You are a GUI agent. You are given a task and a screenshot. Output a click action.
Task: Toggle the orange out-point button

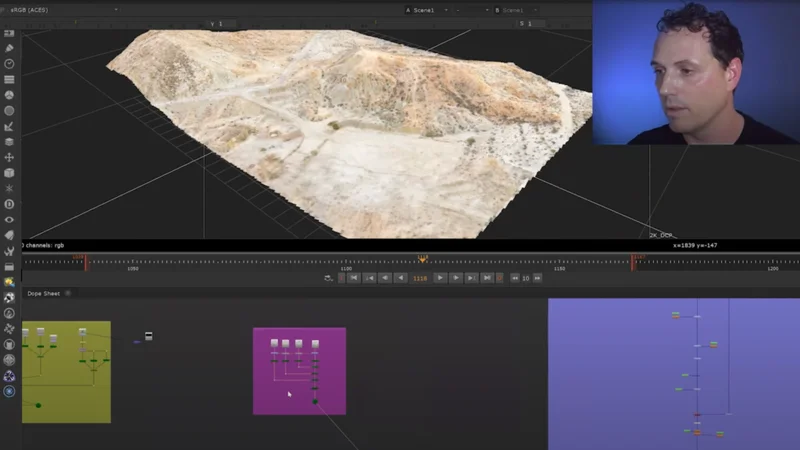(500, 278)
